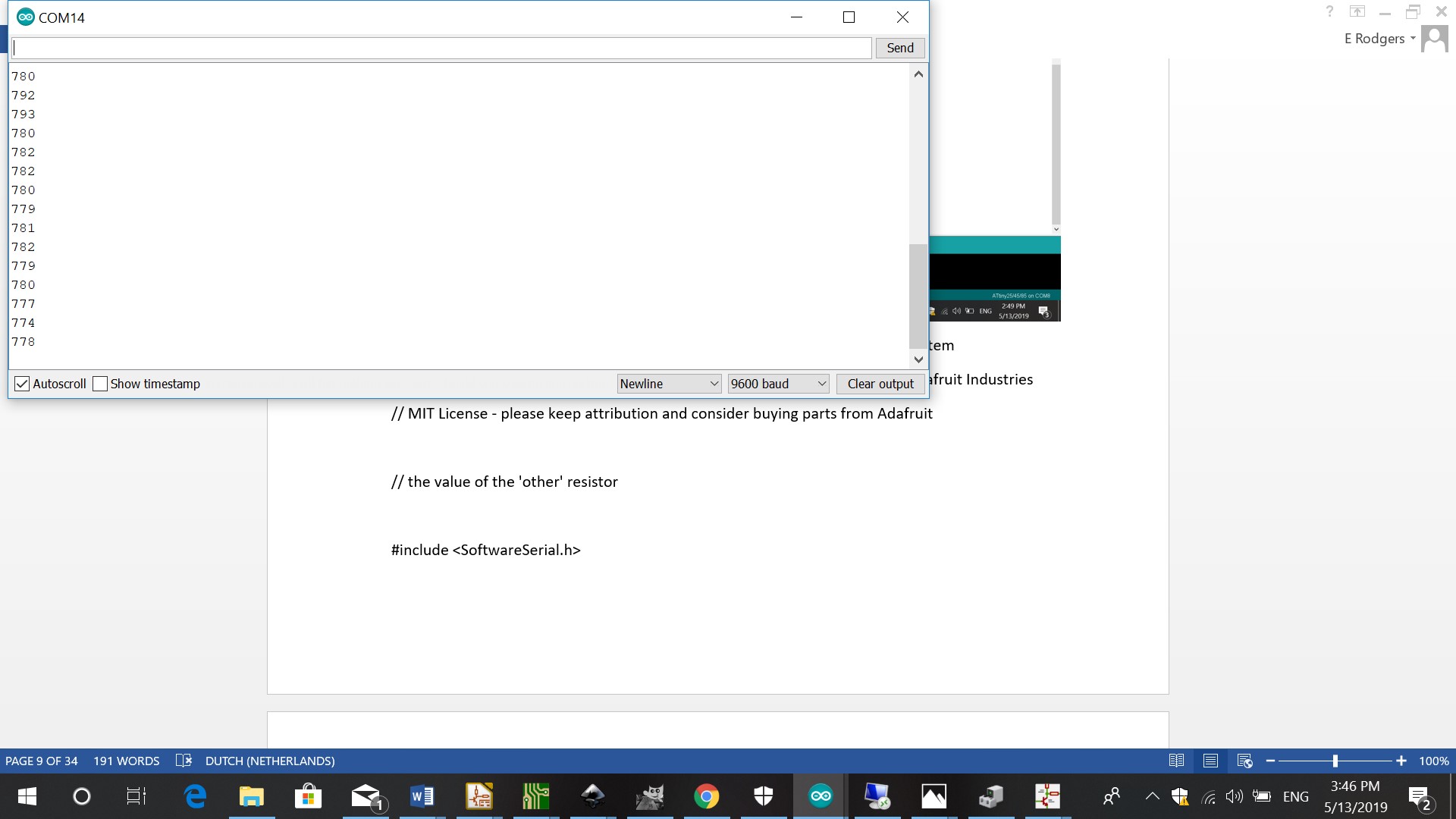
Task: Open the Mail app from the taskbar
Action: (366, 796)
